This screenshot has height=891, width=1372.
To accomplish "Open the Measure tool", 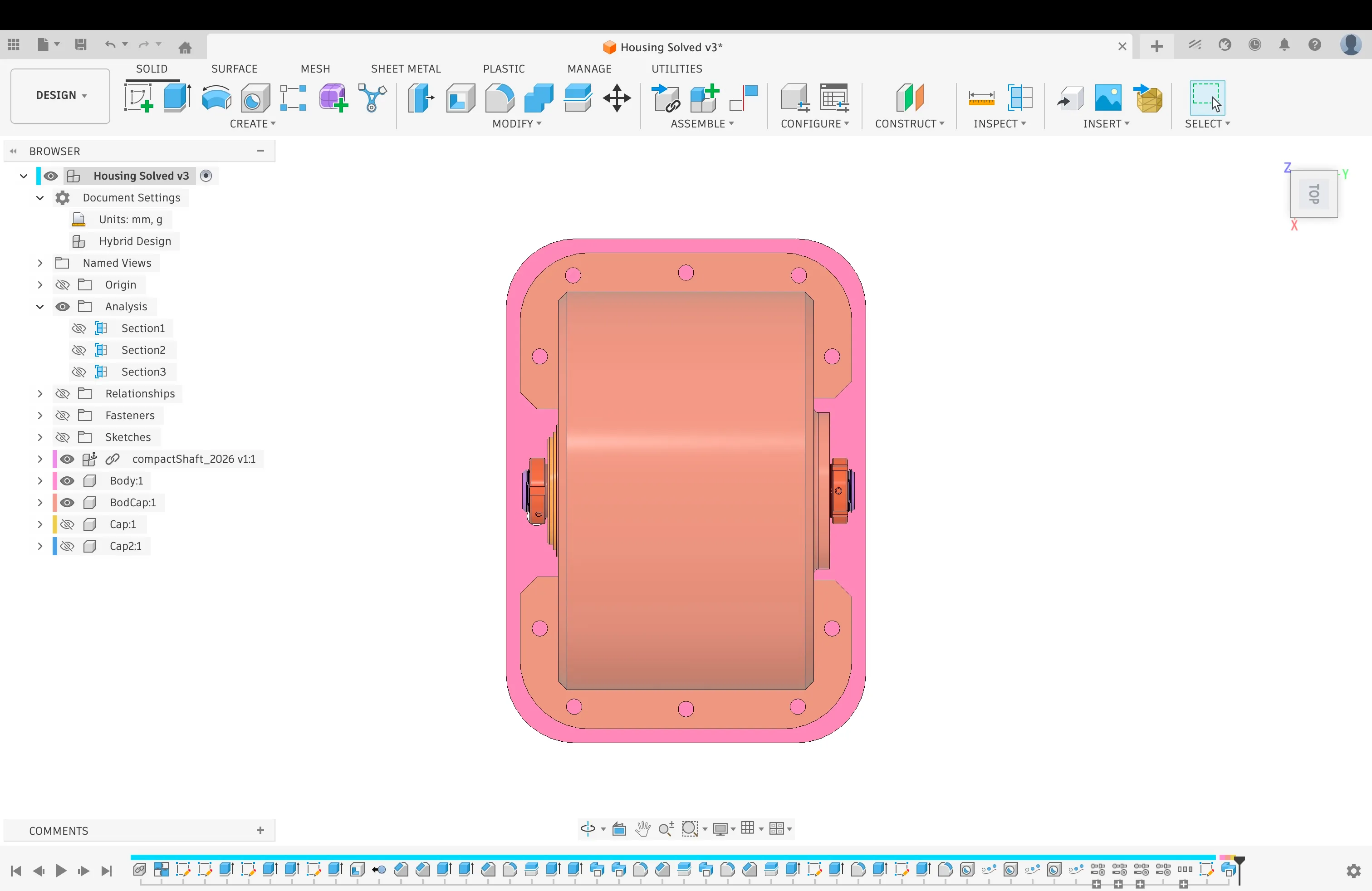I will pyautogui.click(x=981, y=98).
